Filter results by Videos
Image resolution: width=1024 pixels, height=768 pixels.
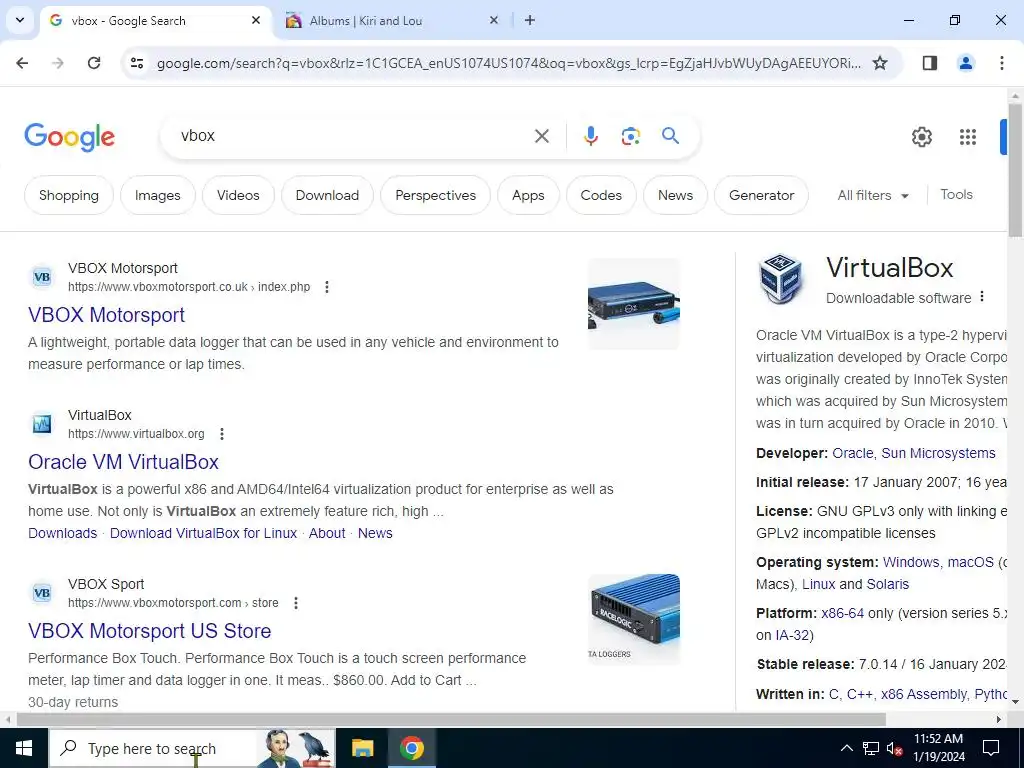pyautogui.click(x=238, y=195)
